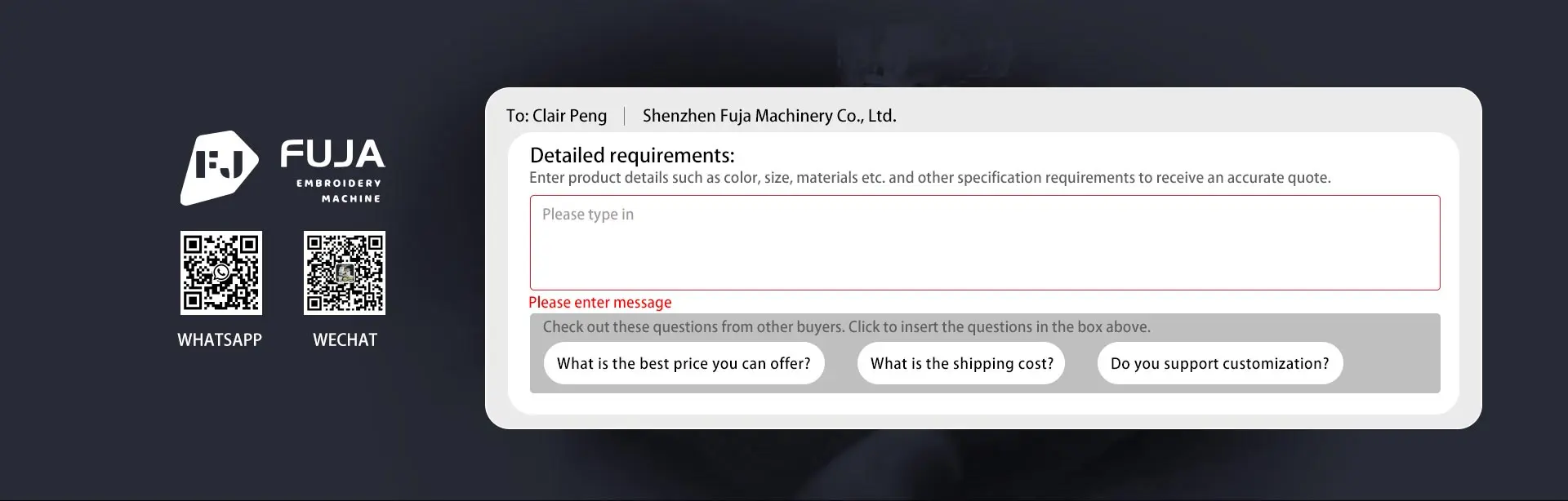This screenshot has height=501, width=1568.
Task: Click the 'Please enter message' error text
Action: tap(600, 303)
